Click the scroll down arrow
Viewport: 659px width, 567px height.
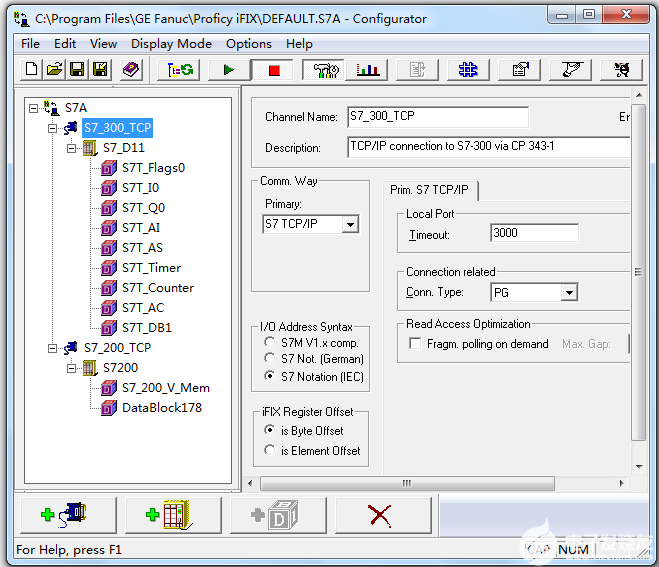[x=639, y=467]
